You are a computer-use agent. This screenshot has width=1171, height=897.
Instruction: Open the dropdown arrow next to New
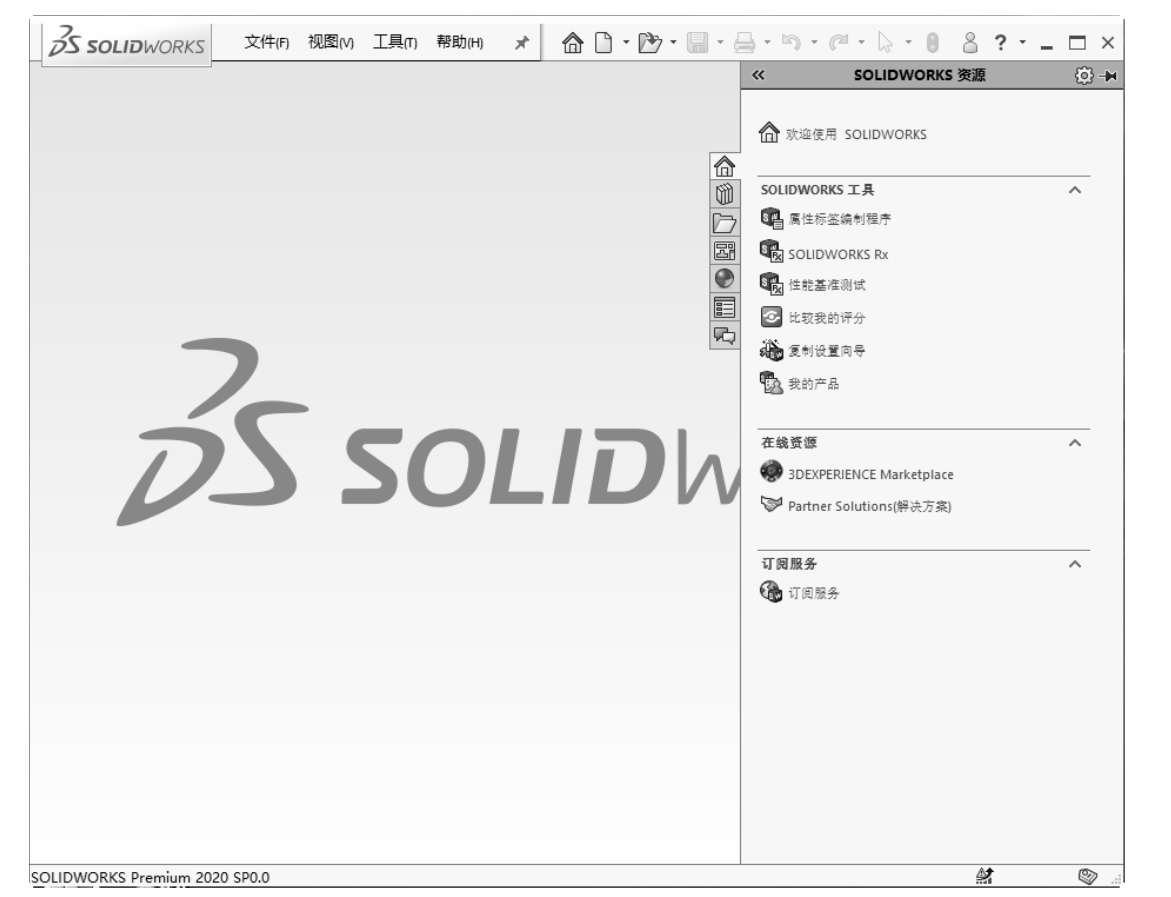click(x=626, y=43)
